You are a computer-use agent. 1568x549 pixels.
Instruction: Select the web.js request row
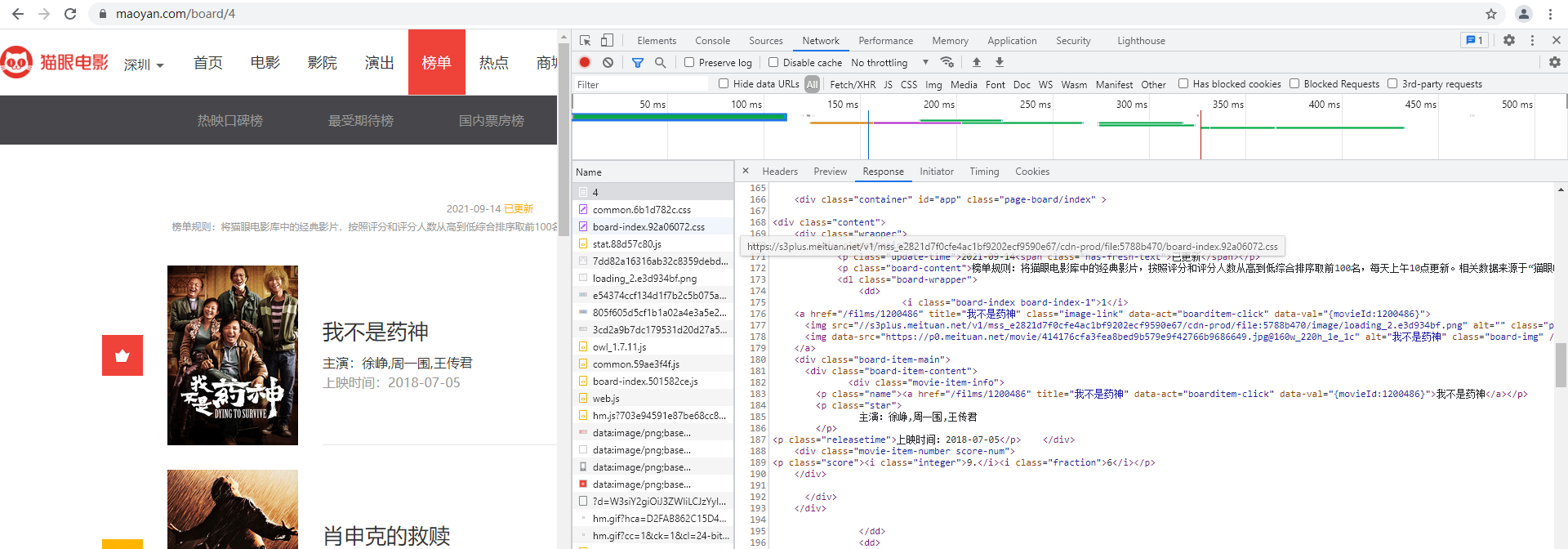pos(653,398)
